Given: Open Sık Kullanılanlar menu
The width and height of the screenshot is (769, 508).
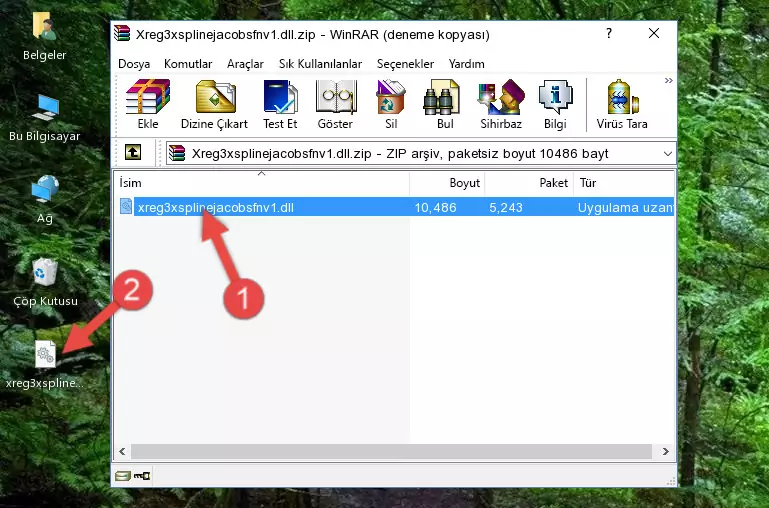Looking at the screenshot, I should pos(320,64).
